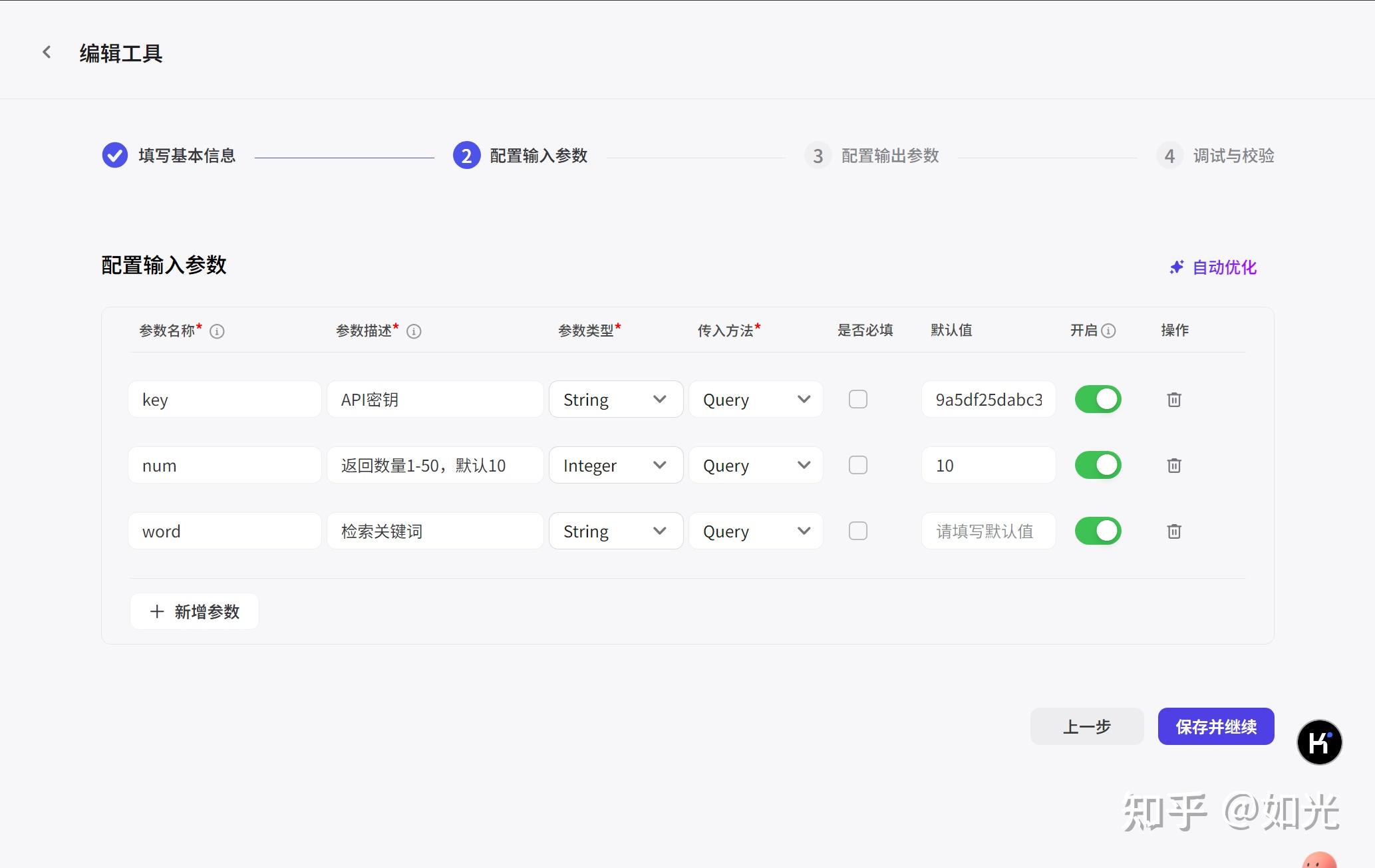Click the back arrow beside 编辑工具
The width and height of the screenshot is (1375, 868).
pyautogui.click(x=47, y=53)
